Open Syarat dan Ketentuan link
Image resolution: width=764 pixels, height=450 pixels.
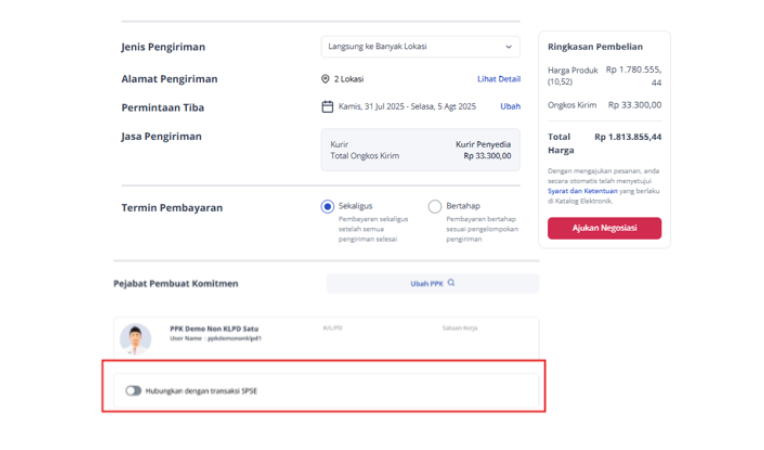click(582, 191)
